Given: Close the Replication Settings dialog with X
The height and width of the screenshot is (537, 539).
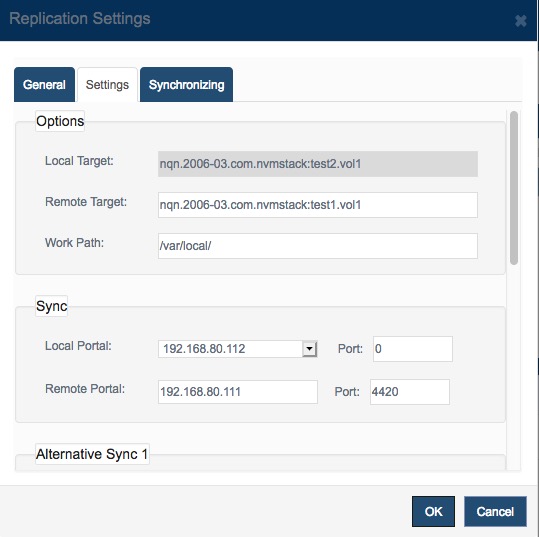Looking at the screenshot, I should (521, 21).
